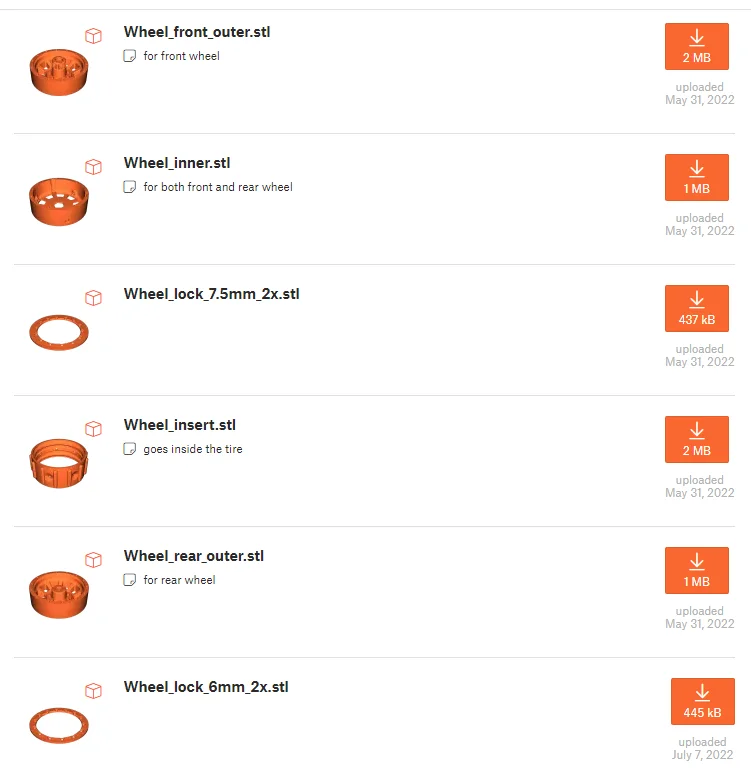Click 3D cube icon beside Wheel_rear_outer.stl
751x776 pixels.
tap(93, 560)
